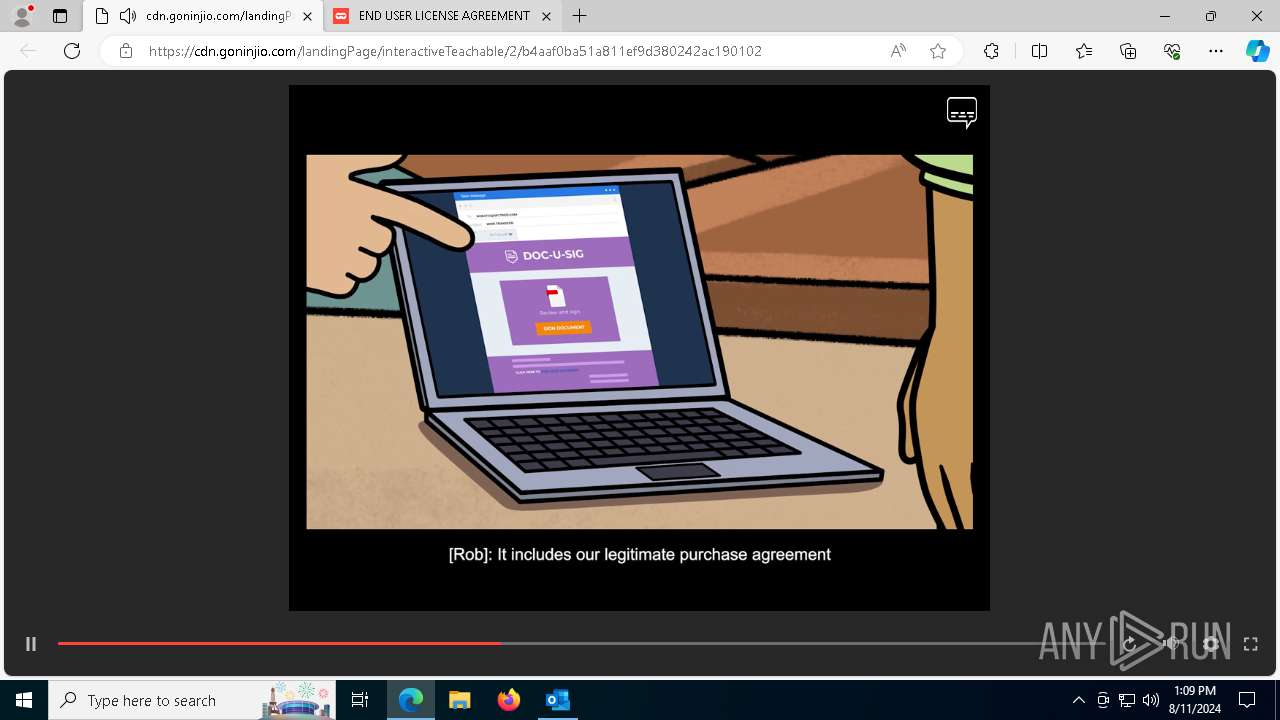Open network status tray icon
This screenshot has width=1280, height=720.
click(1127, 700)
